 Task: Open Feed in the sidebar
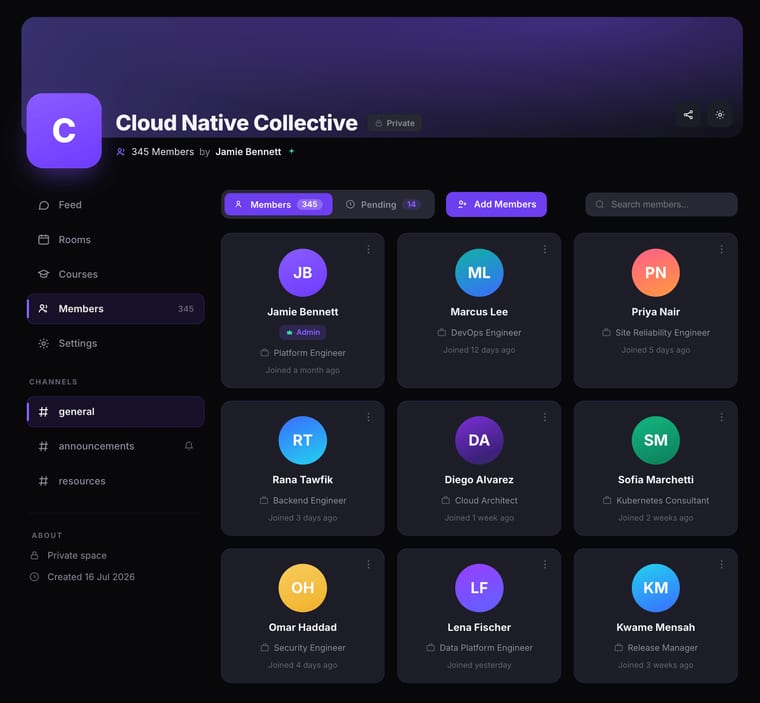pos(115,205)
